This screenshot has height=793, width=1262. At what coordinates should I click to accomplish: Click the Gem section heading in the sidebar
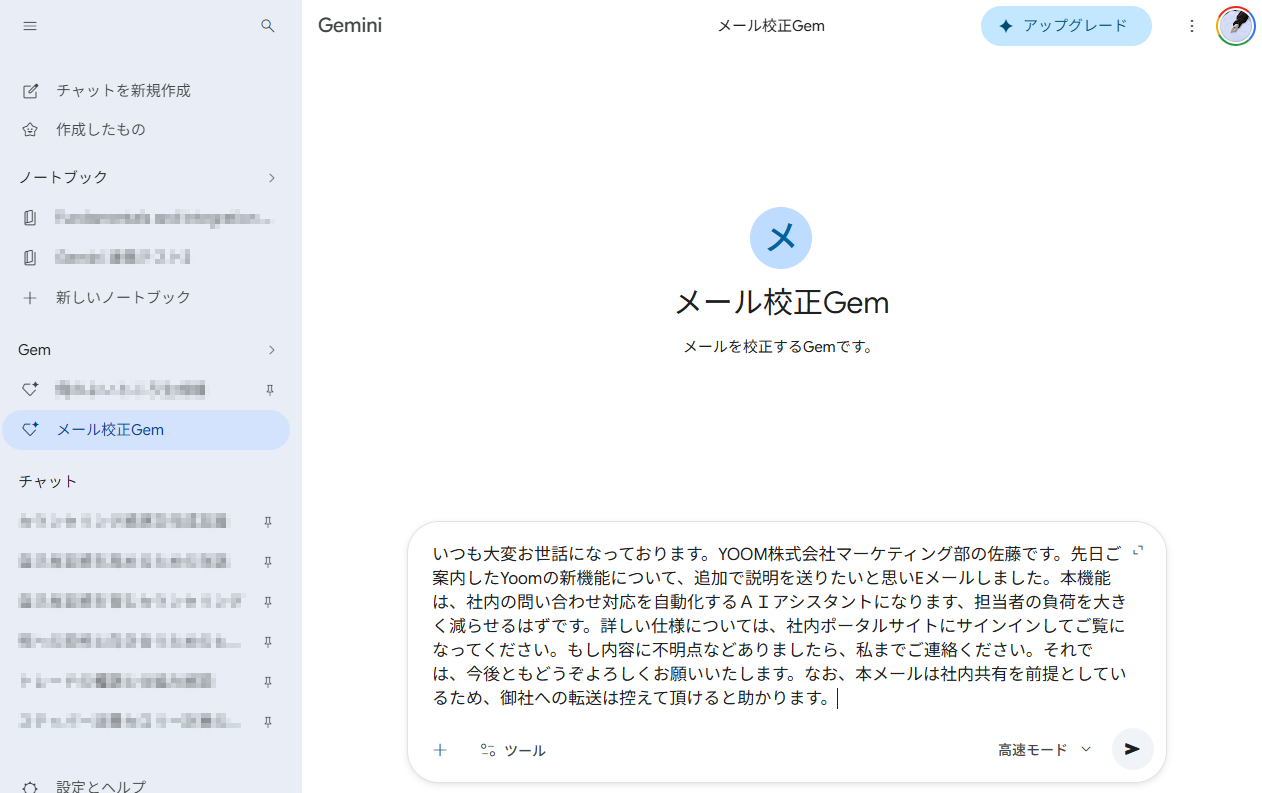click(35, 350)
